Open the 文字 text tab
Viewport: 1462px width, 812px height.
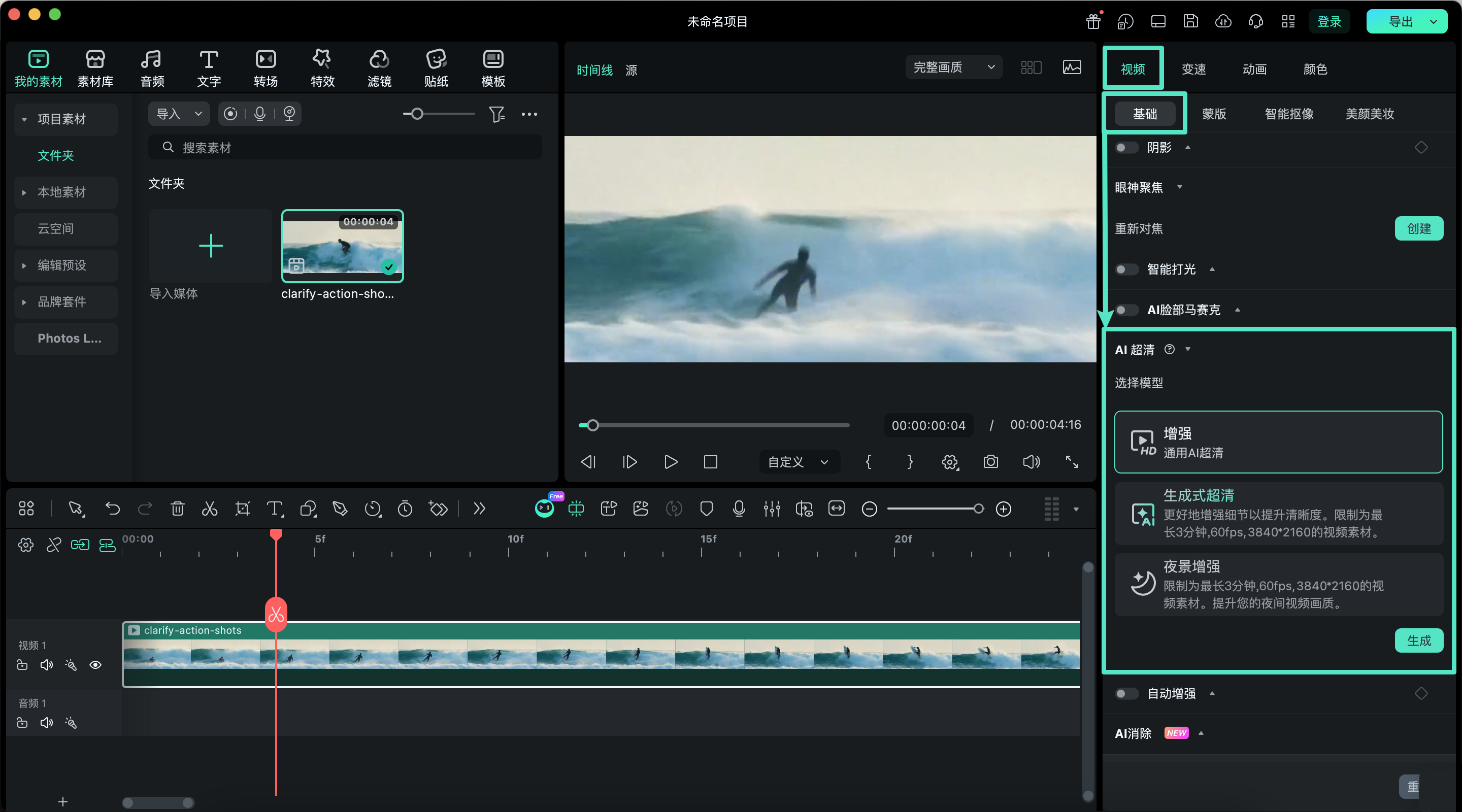click(209, 68)
